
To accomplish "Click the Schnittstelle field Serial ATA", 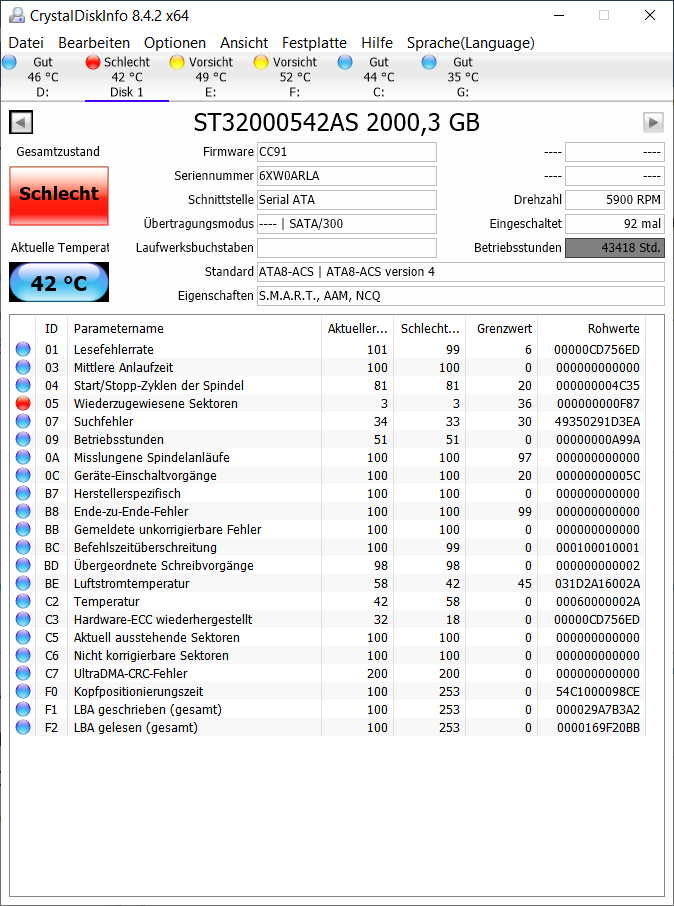I will tap(347, 200).
